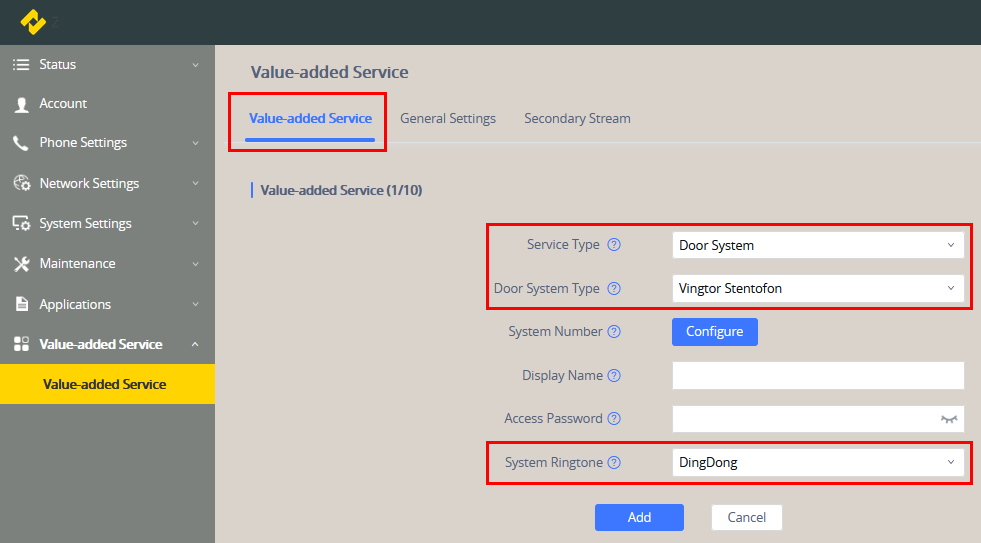This screenshot has width=981, height=543.
Task: Switch to the Secondary Stream tab
Action: [577, 119]
